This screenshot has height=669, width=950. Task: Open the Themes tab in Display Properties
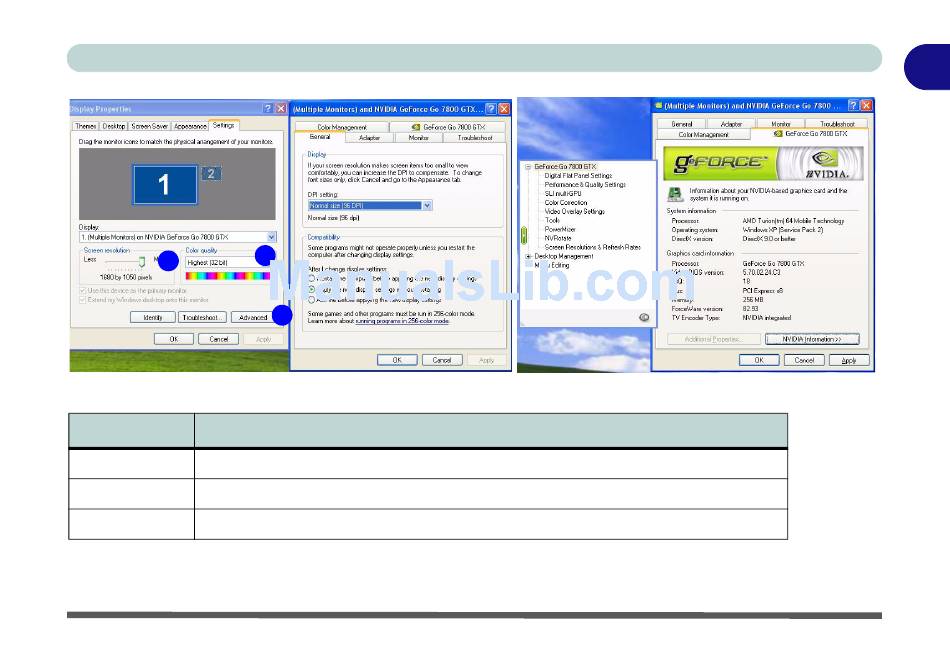(x=85, y=126)
